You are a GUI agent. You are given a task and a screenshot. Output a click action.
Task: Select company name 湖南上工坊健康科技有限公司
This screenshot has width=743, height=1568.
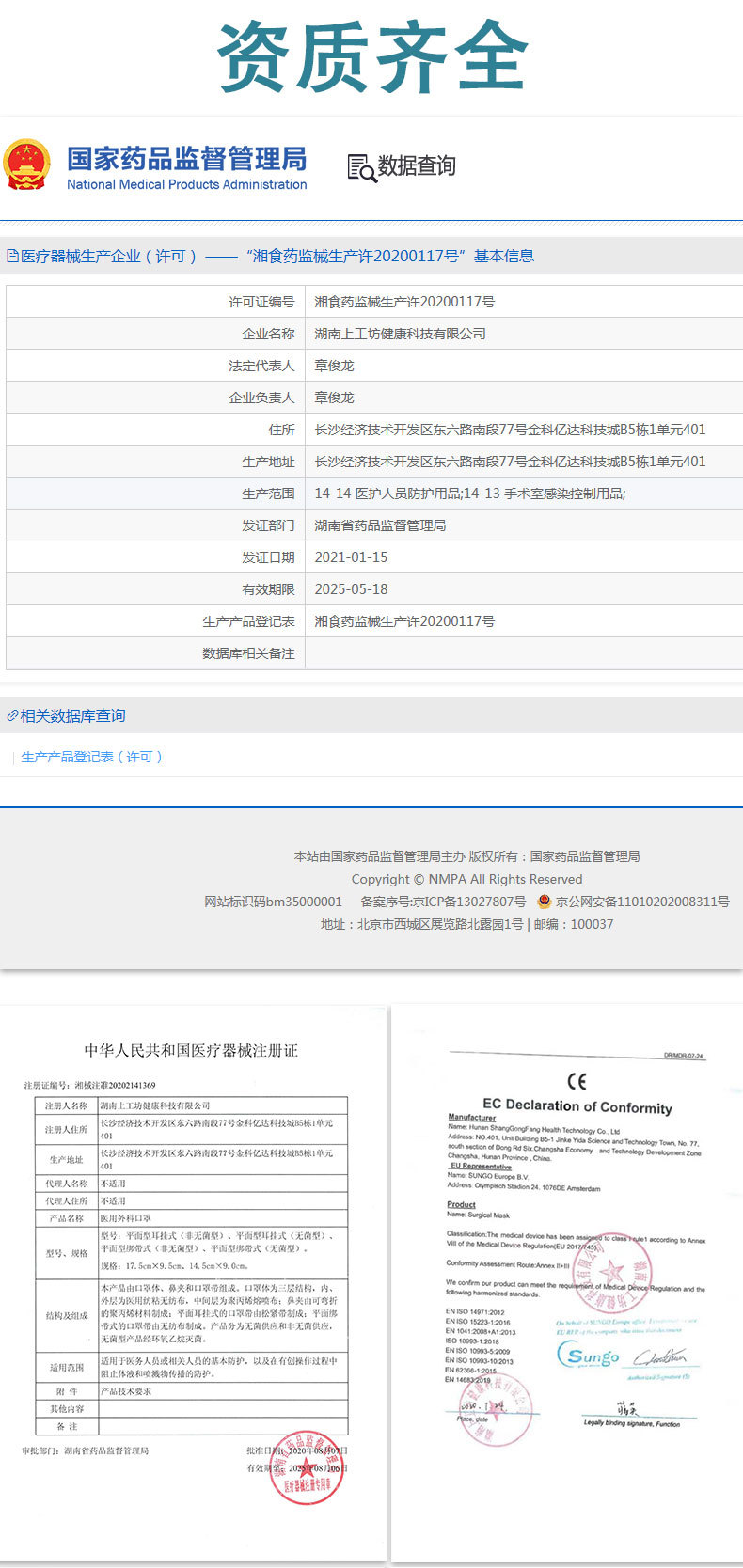coord(400,334)
